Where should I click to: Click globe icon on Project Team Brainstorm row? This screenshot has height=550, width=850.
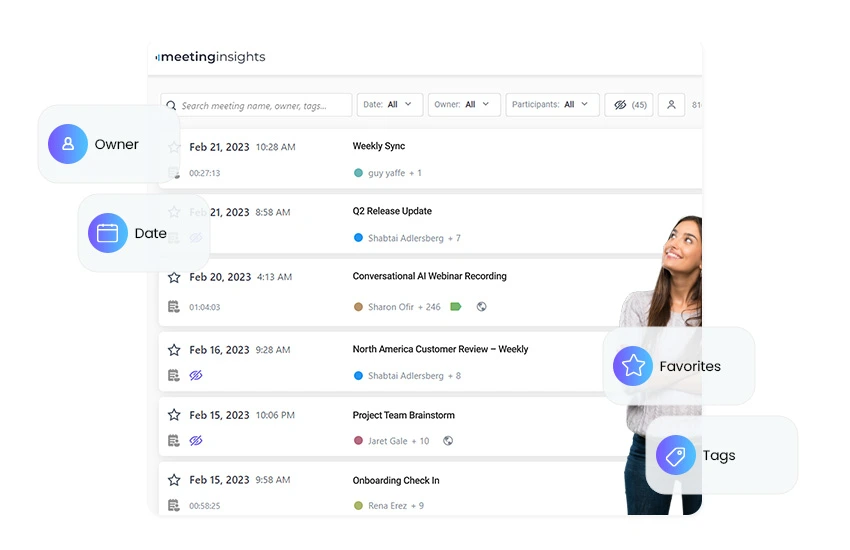click(448, 441)
